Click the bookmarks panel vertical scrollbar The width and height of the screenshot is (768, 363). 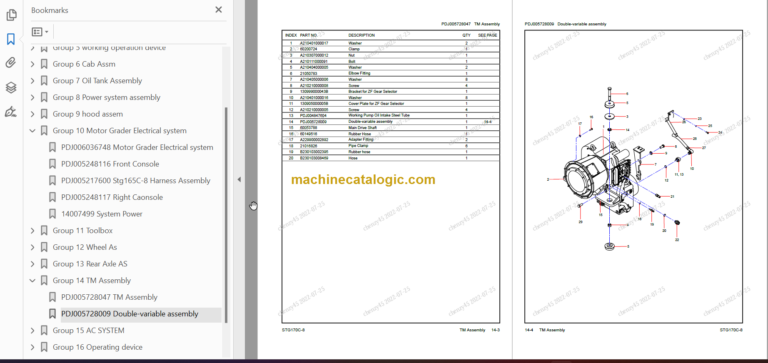tap(226, 215)
